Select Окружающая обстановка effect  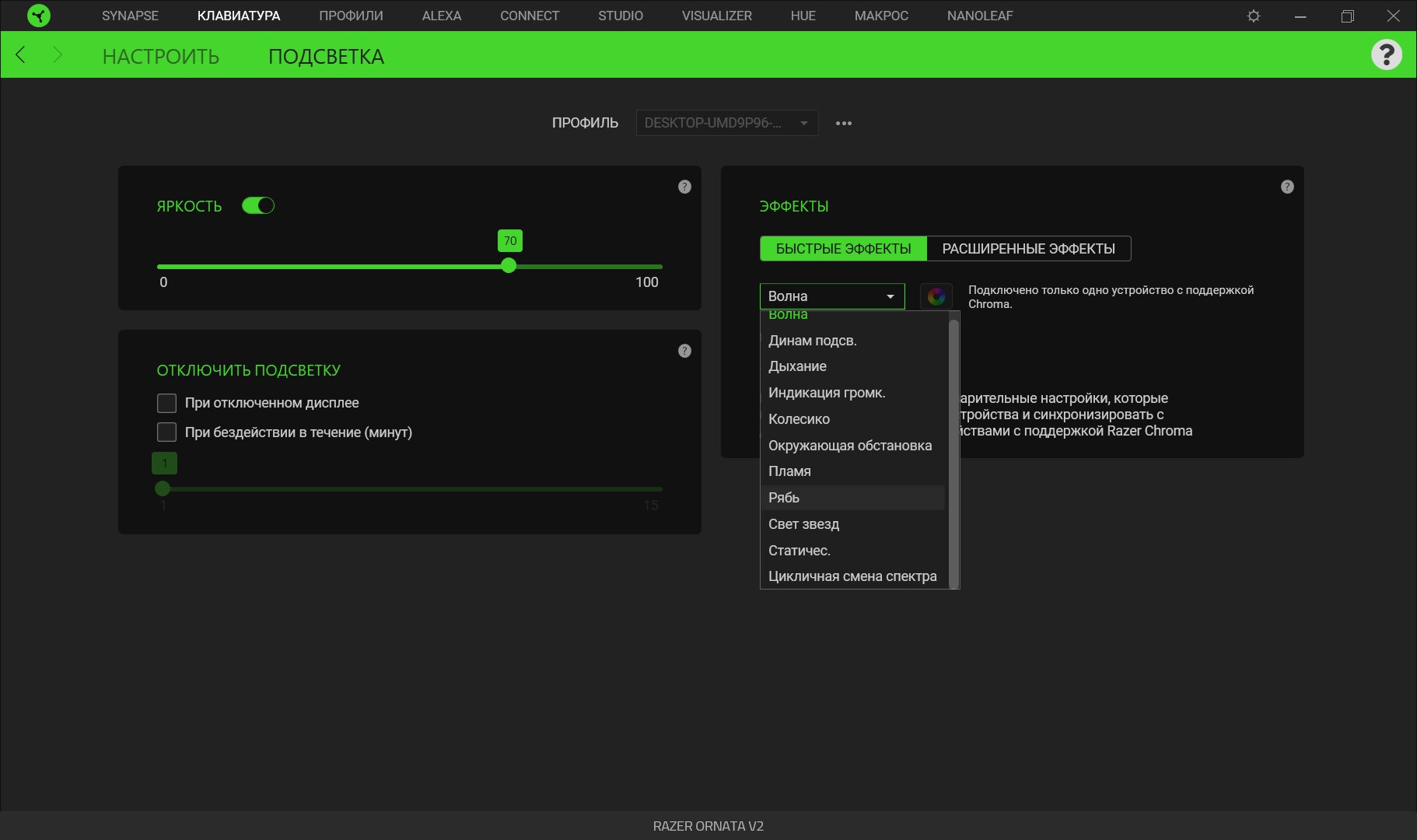[852, 446]
